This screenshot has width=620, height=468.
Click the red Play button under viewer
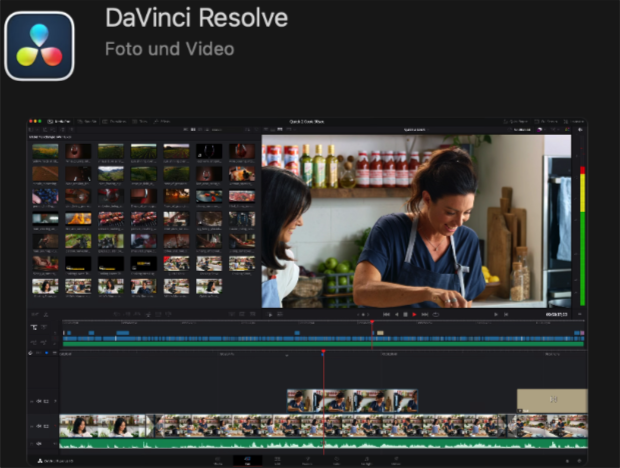[x=414, y=315]
